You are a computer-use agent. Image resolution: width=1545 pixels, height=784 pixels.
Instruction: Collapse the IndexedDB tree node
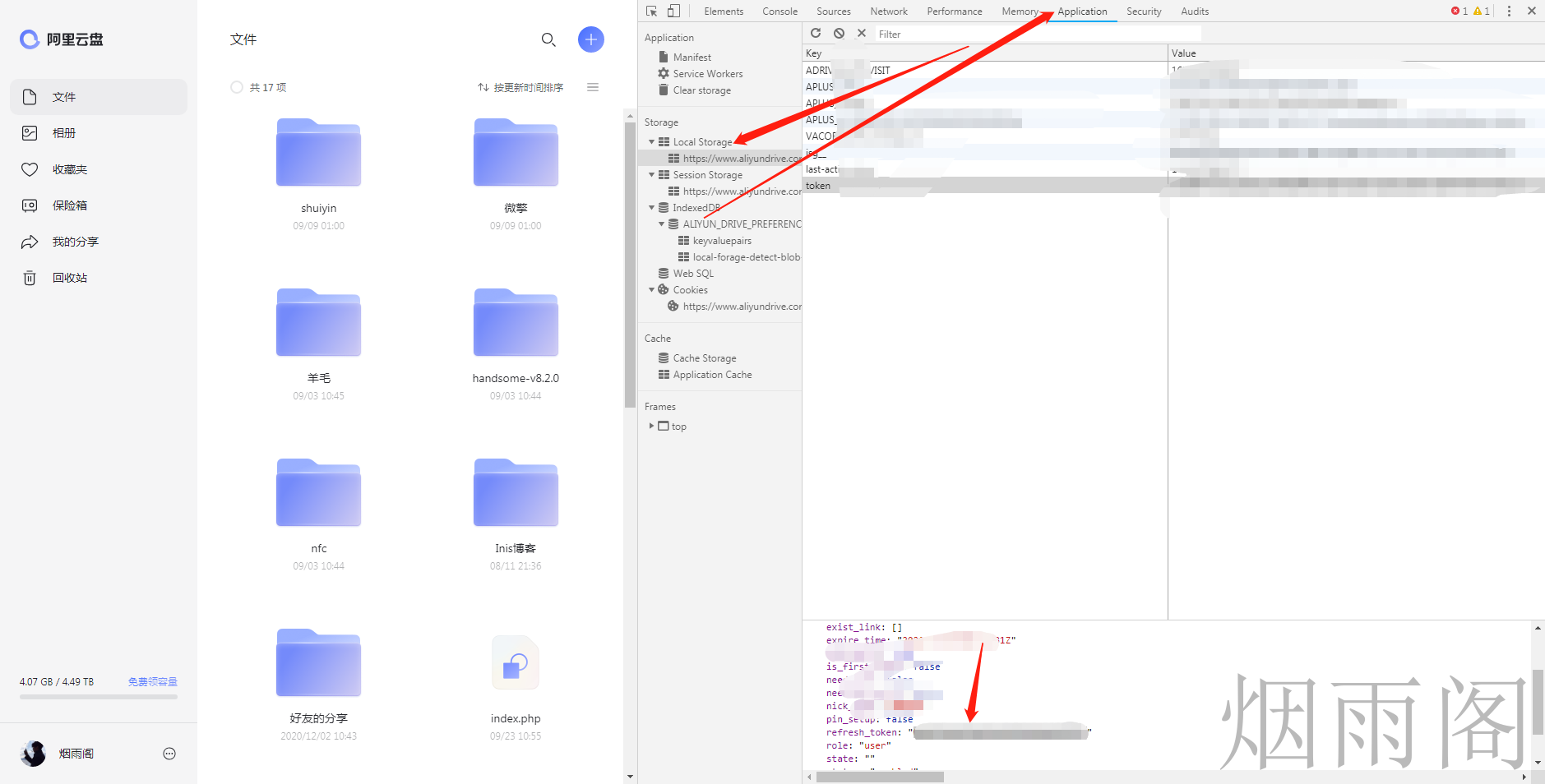652,208
